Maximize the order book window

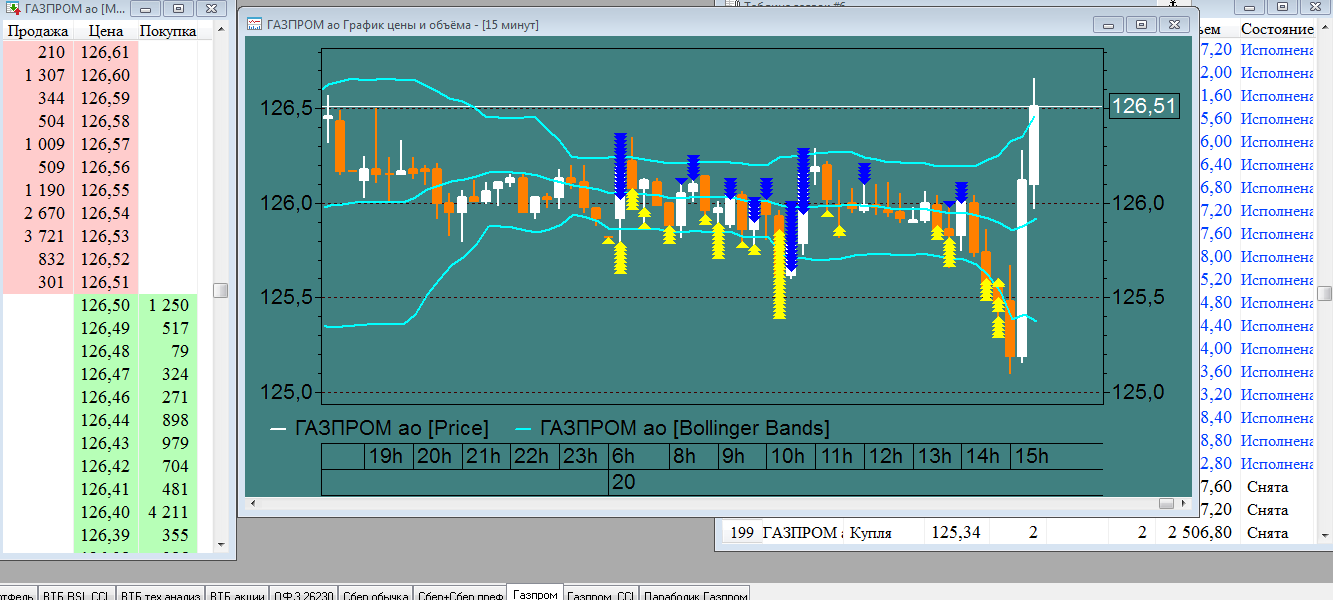point(177,8)
